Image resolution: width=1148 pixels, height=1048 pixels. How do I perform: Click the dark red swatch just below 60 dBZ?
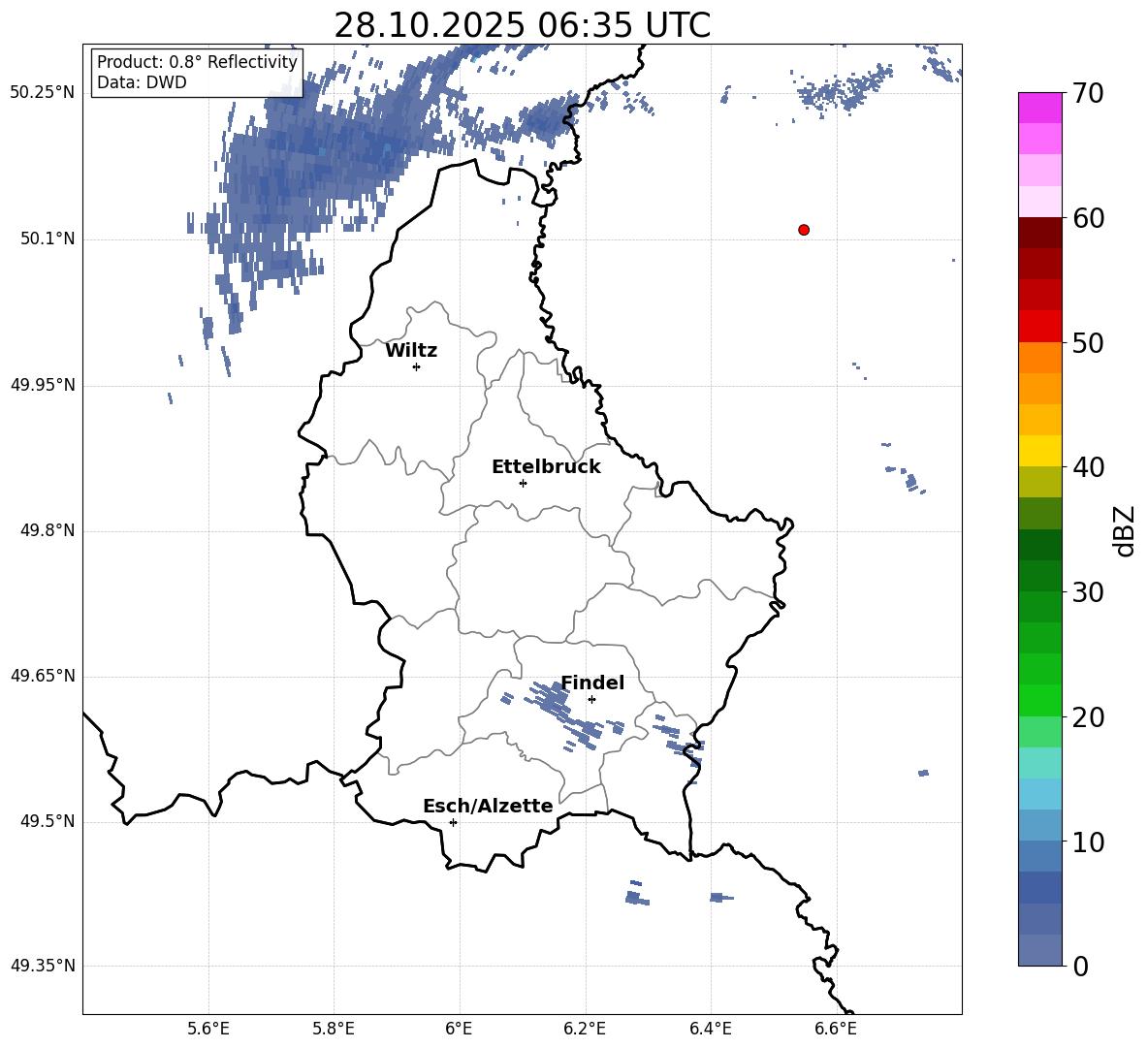point(1039,233)
